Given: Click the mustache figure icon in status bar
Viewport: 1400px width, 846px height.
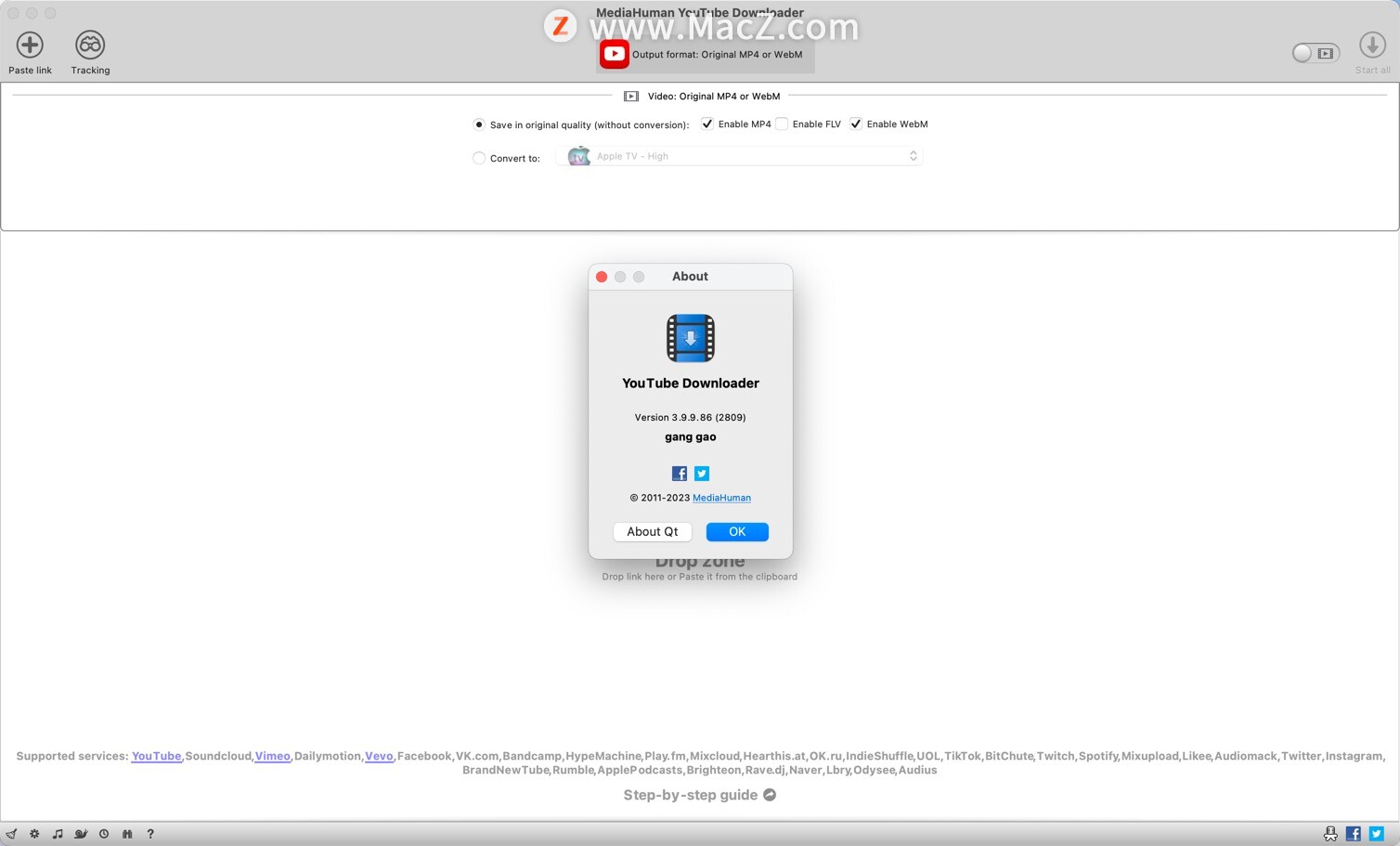Looking at the screenshot, I should pos(1330,834).
